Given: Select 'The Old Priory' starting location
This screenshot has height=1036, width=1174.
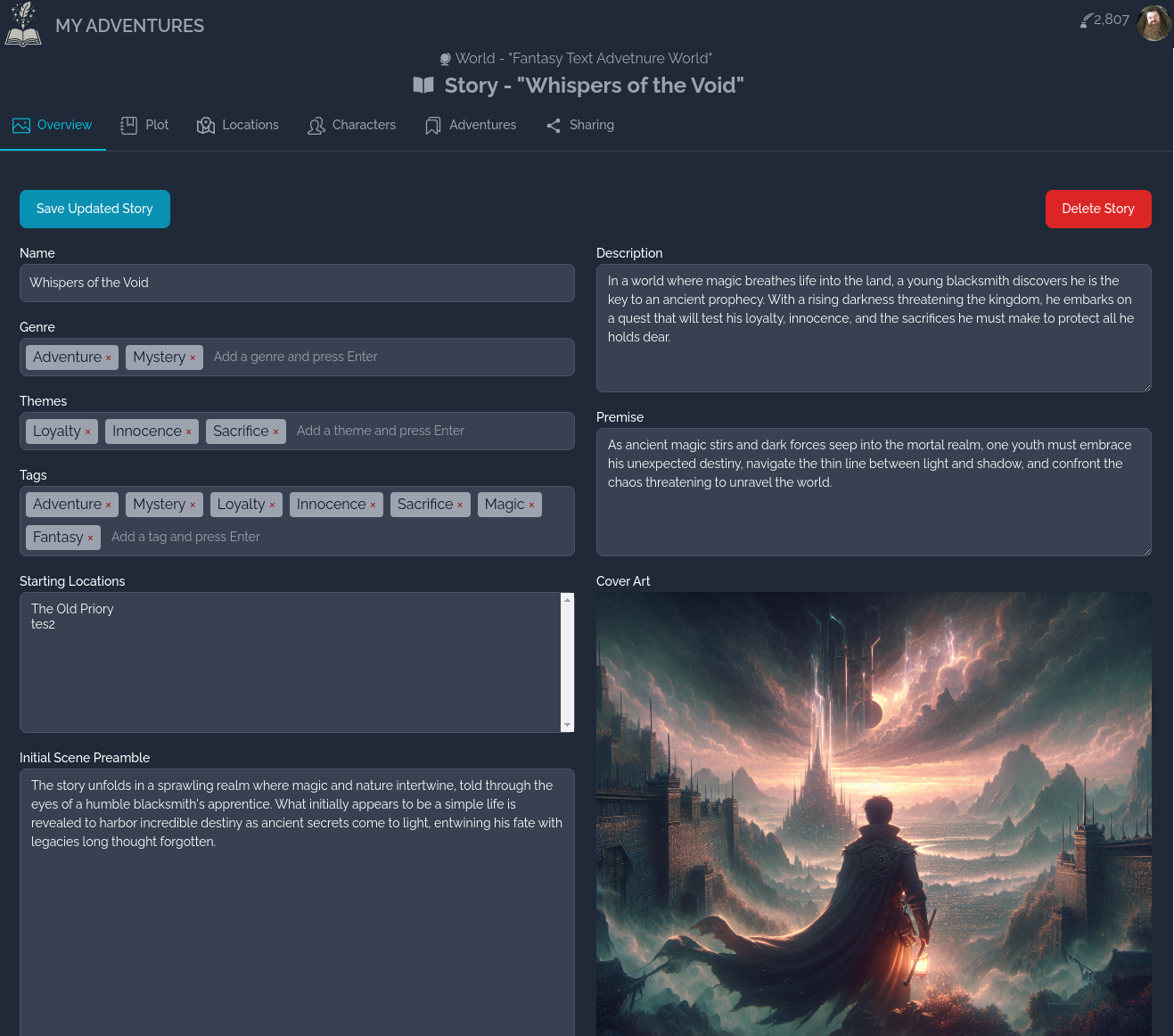Looking at the screenshot, I should (72, 609).
